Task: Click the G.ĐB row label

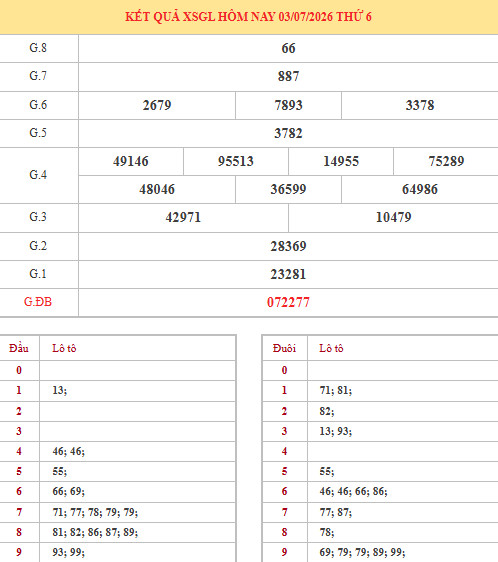Action: pos(38,302)
